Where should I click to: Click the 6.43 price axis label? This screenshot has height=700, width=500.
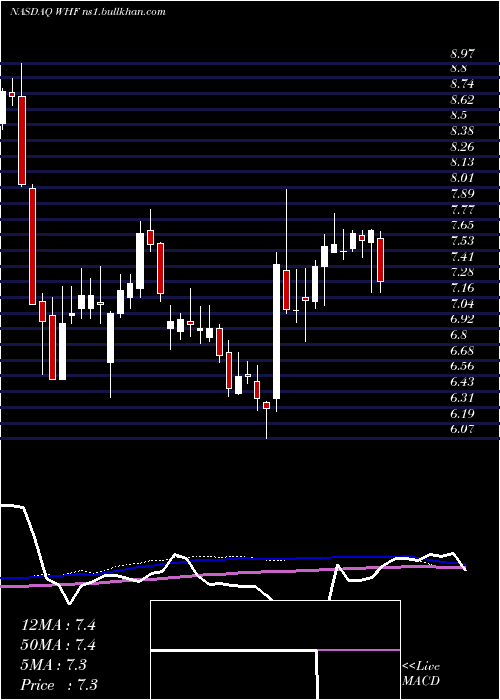(x=462, y=382)
